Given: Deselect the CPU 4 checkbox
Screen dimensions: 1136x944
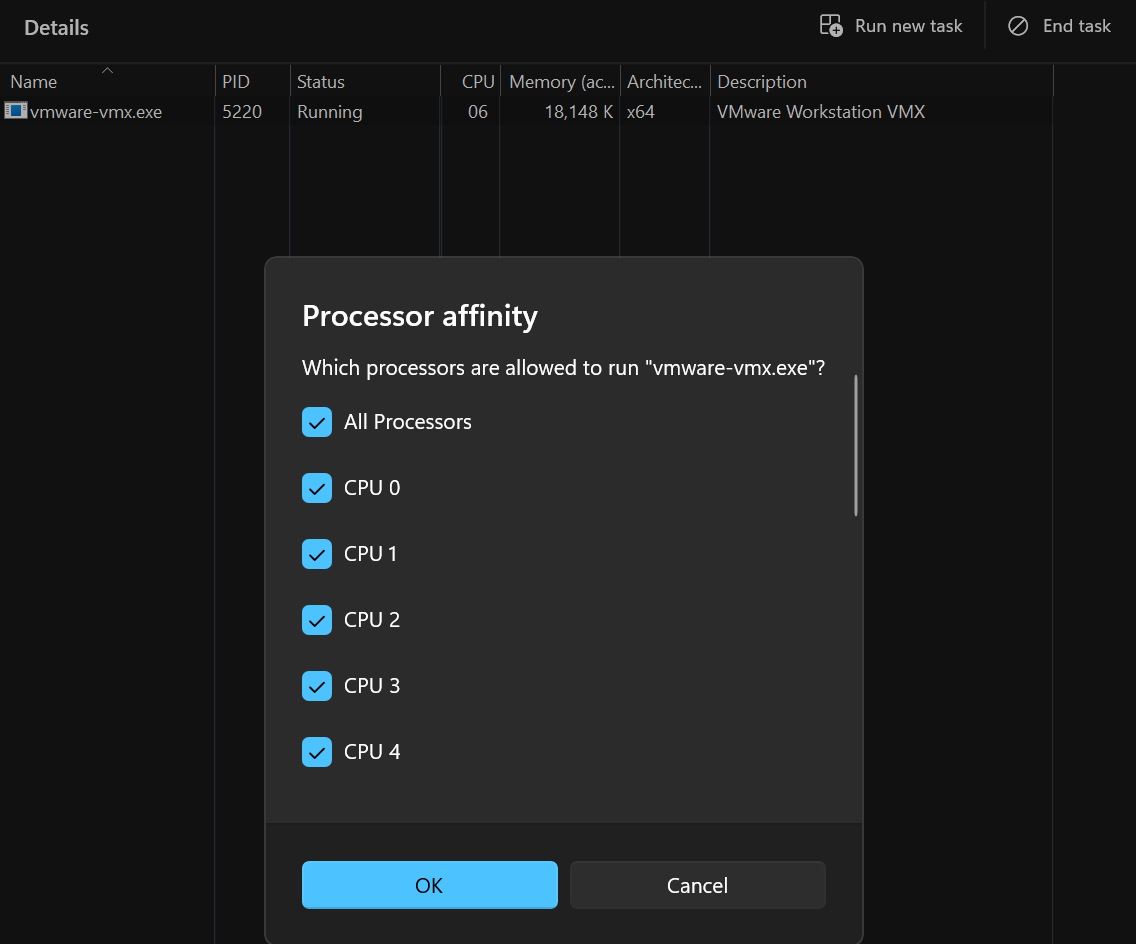Looking at the screenshot, I should (x=317, y=752).
